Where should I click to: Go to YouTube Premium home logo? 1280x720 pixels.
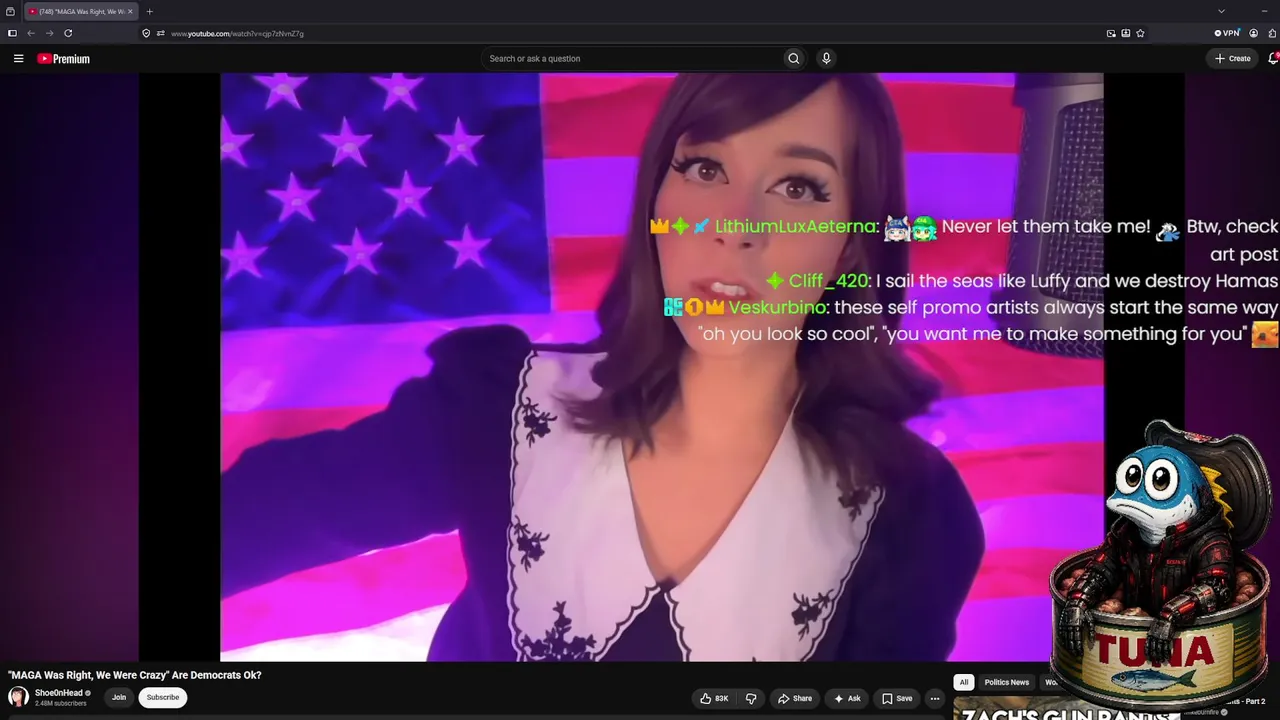click(64, 59)
